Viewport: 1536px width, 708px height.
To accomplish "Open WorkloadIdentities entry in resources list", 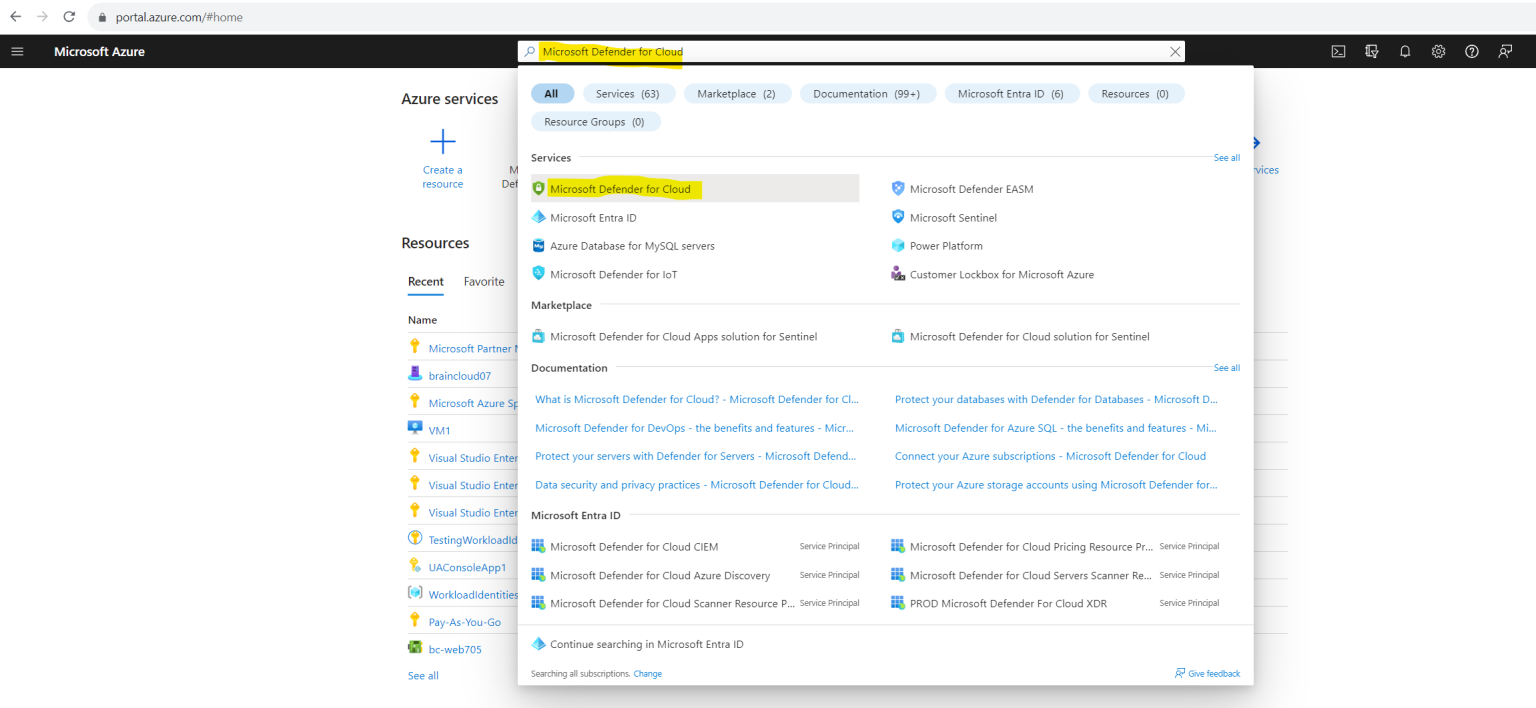I will click(x=473, y=595).
